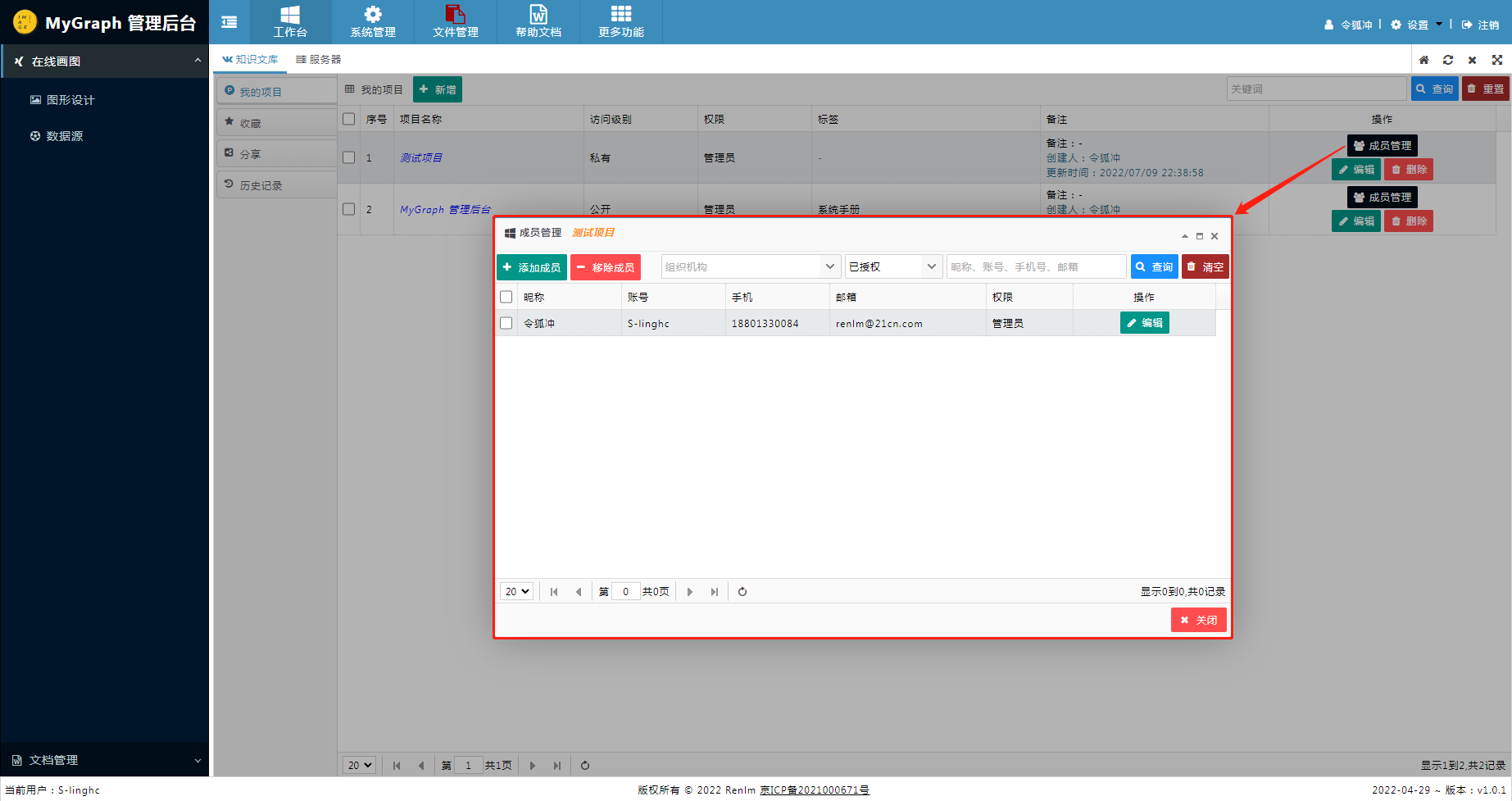Open the 工作台 workspace module
Image resolution: width=1512 pixels, height=801 pixels.
click(290, 22)
